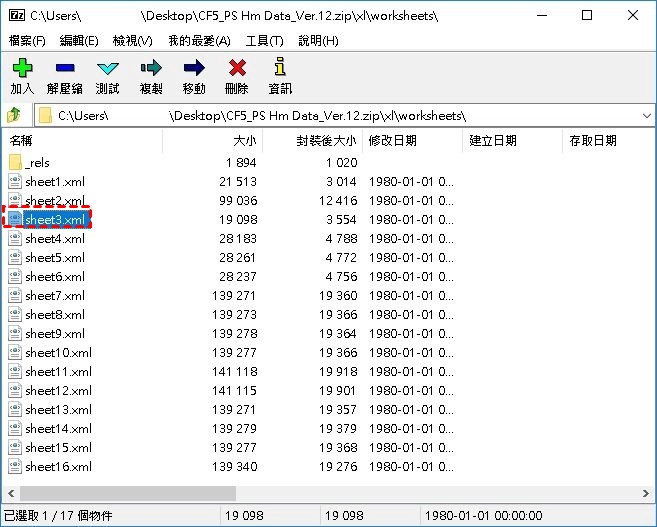Click size value 139 340

coord(235,466)
